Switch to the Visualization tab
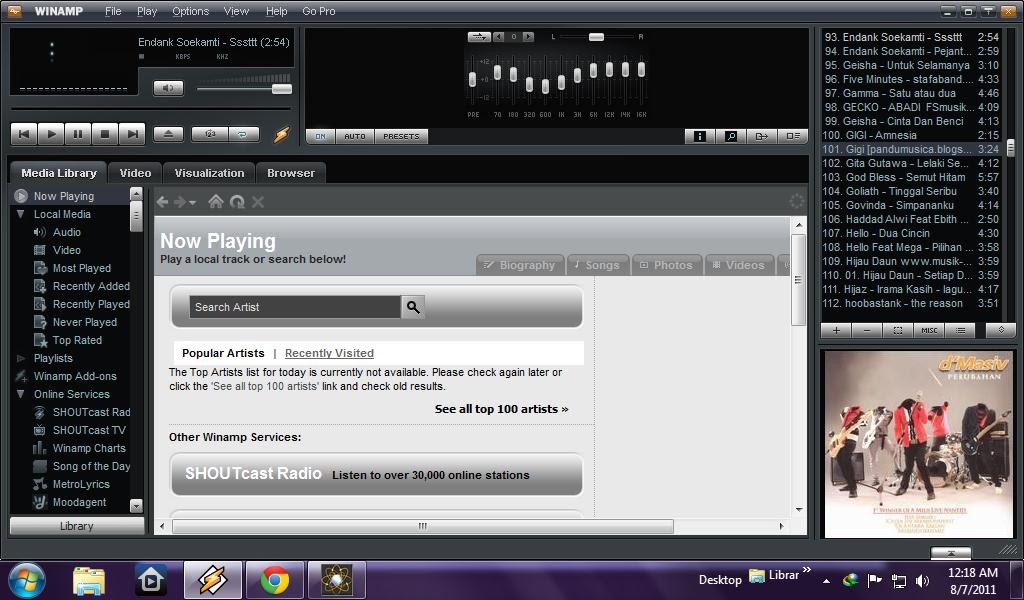1024x600 pixels. (209, 172)
